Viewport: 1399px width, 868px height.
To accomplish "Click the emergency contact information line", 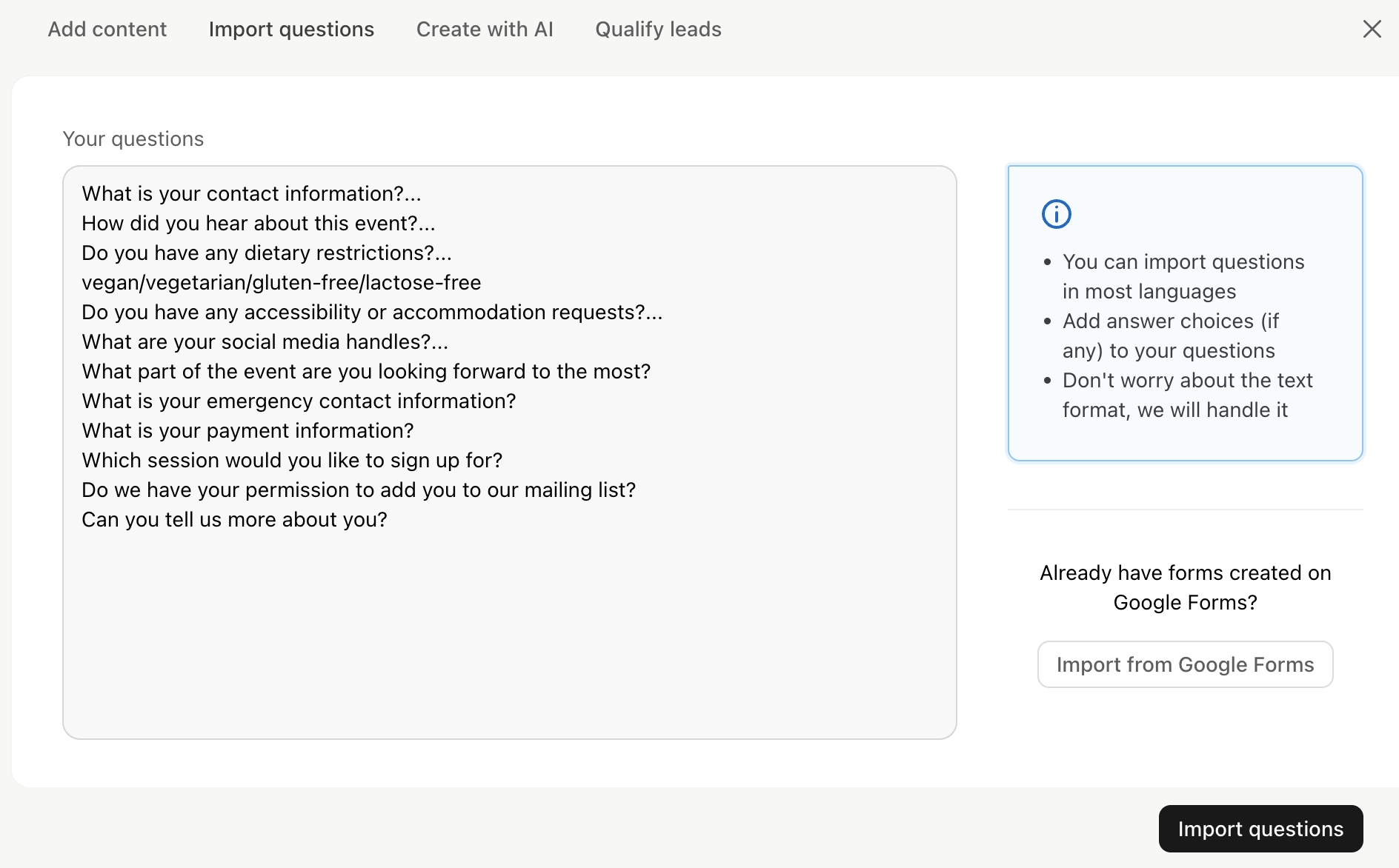I will (x=299, y=401).
